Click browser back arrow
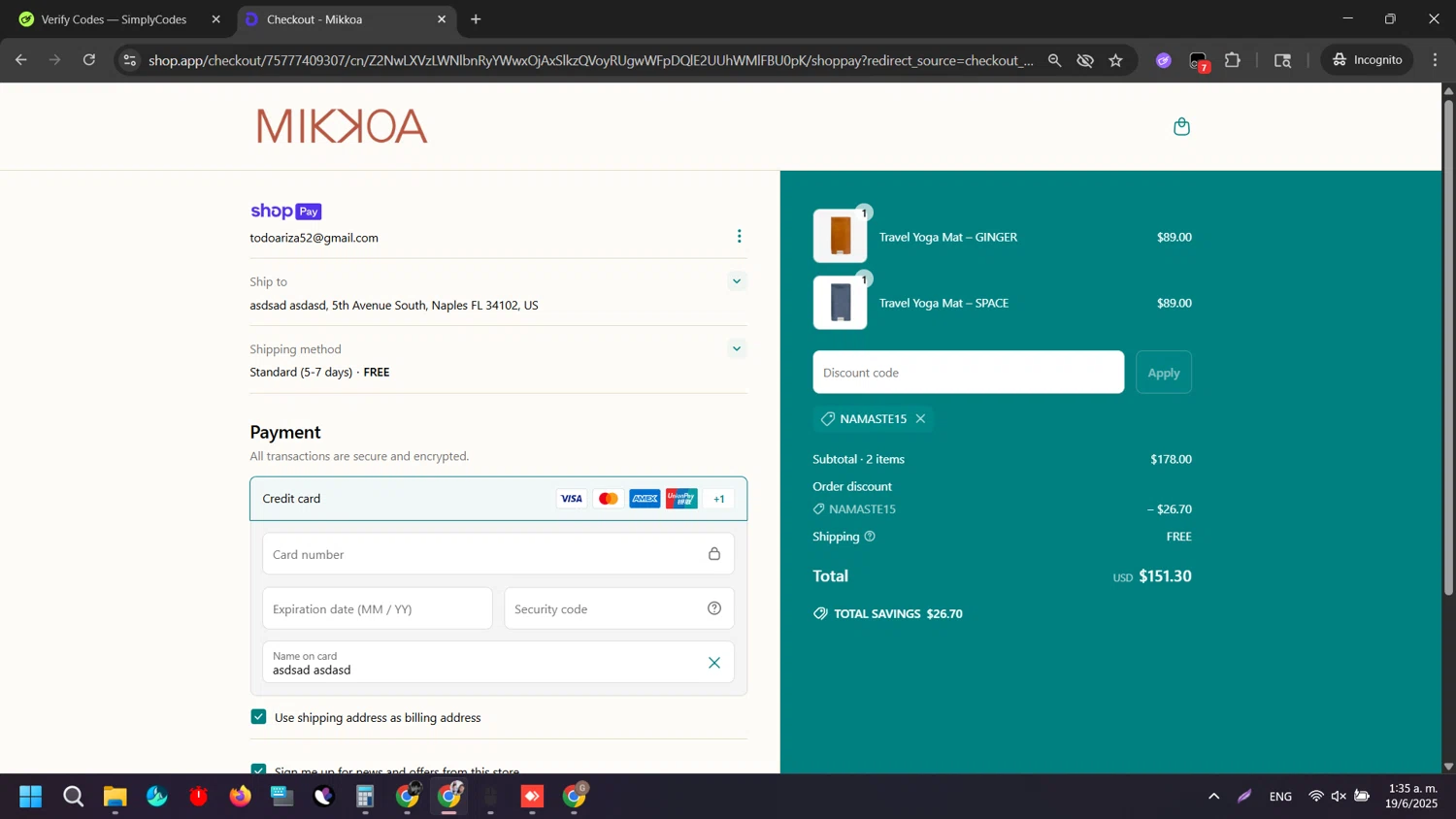Screen dimensions: 1456x819 point(20,60)
